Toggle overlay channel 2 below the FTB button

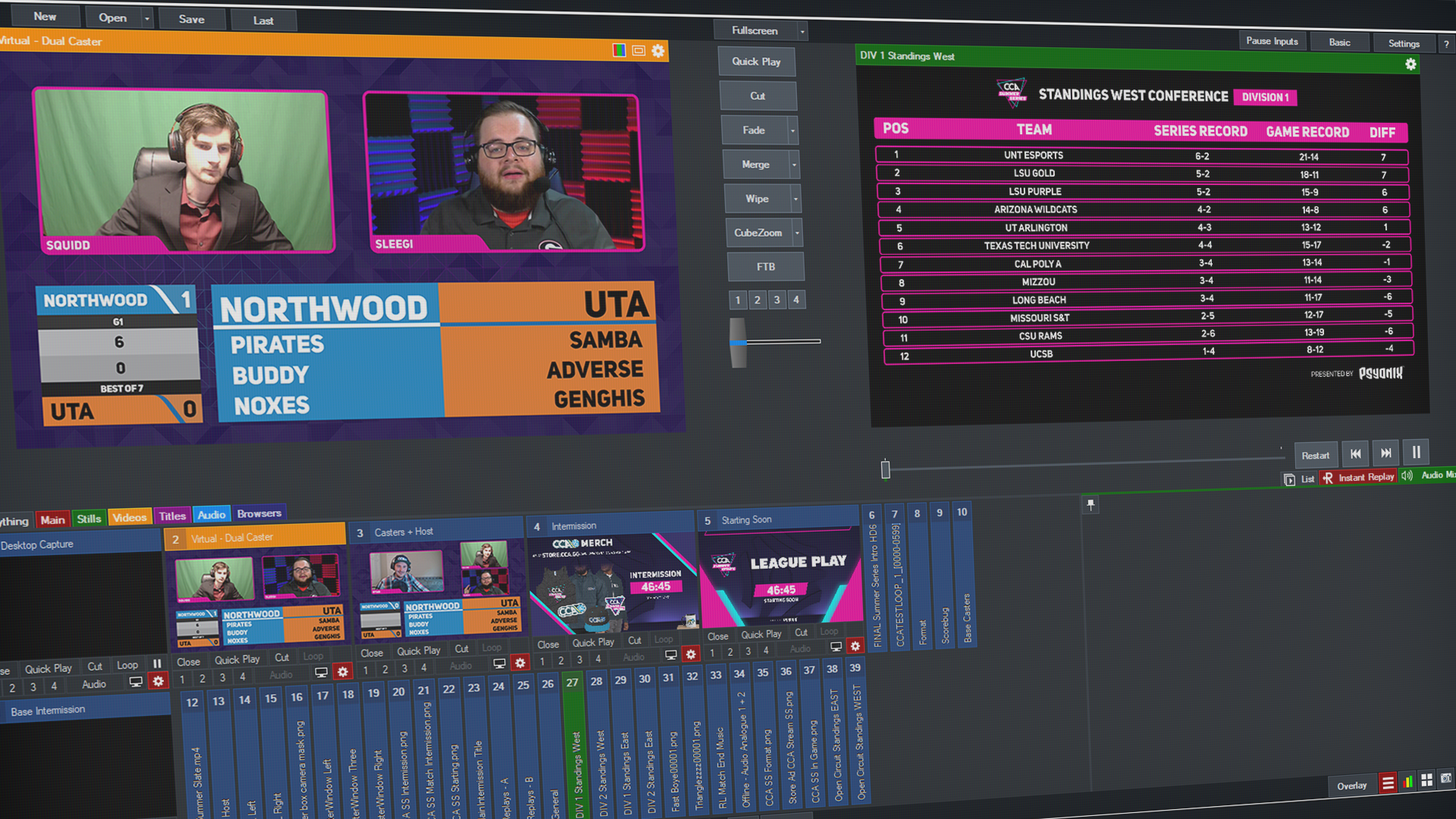point(757,300)
